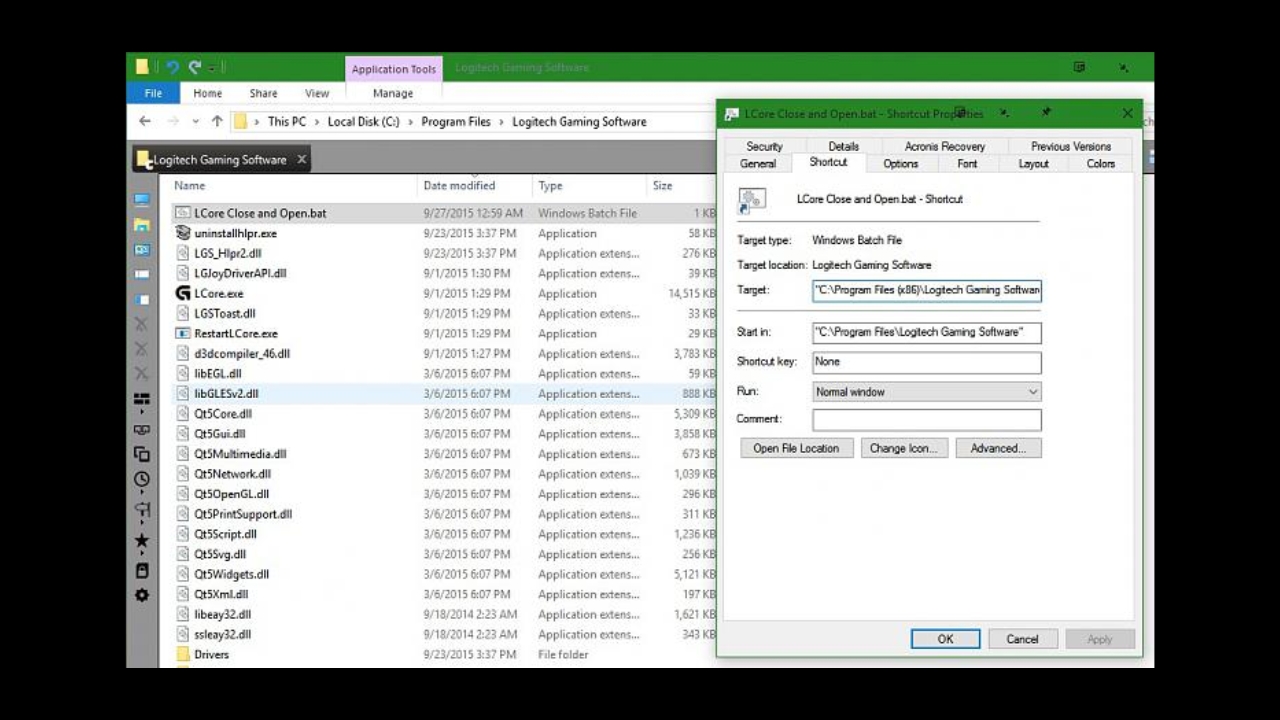Click the device icon above the gear

pyautogui.click(x=142, y=571)
